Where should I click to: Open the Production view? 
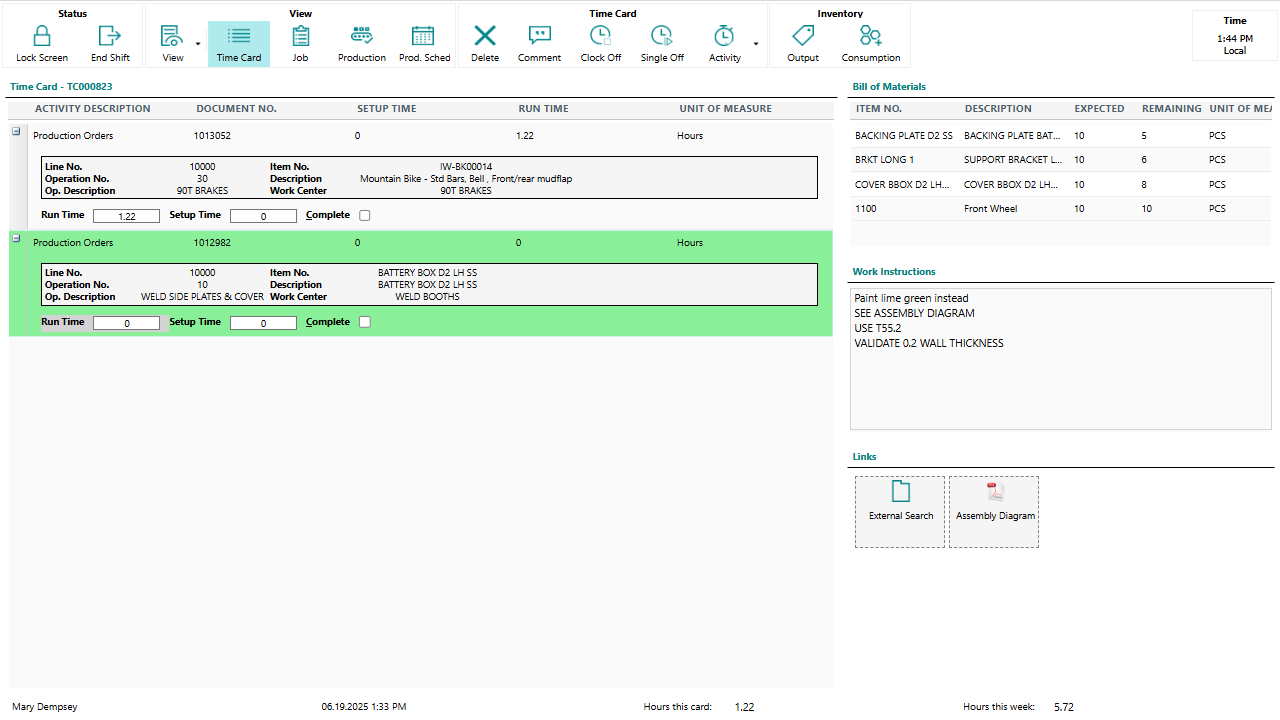pyautogui.click(x=361, y=44)
